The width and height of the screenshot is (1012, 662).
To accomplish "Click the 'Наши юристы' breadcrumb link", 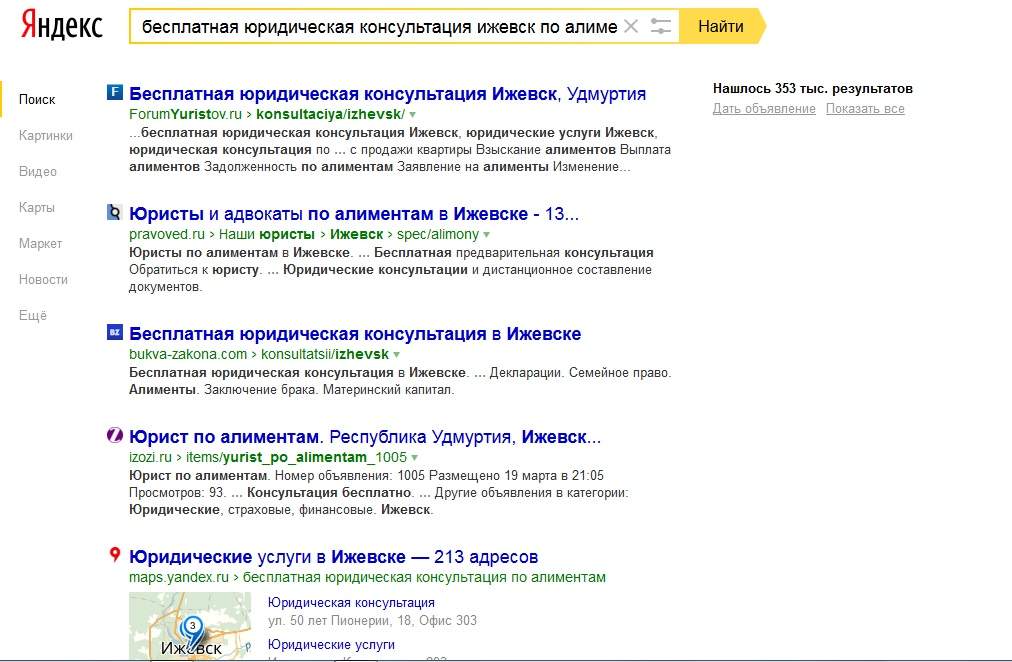I will 267,234.
